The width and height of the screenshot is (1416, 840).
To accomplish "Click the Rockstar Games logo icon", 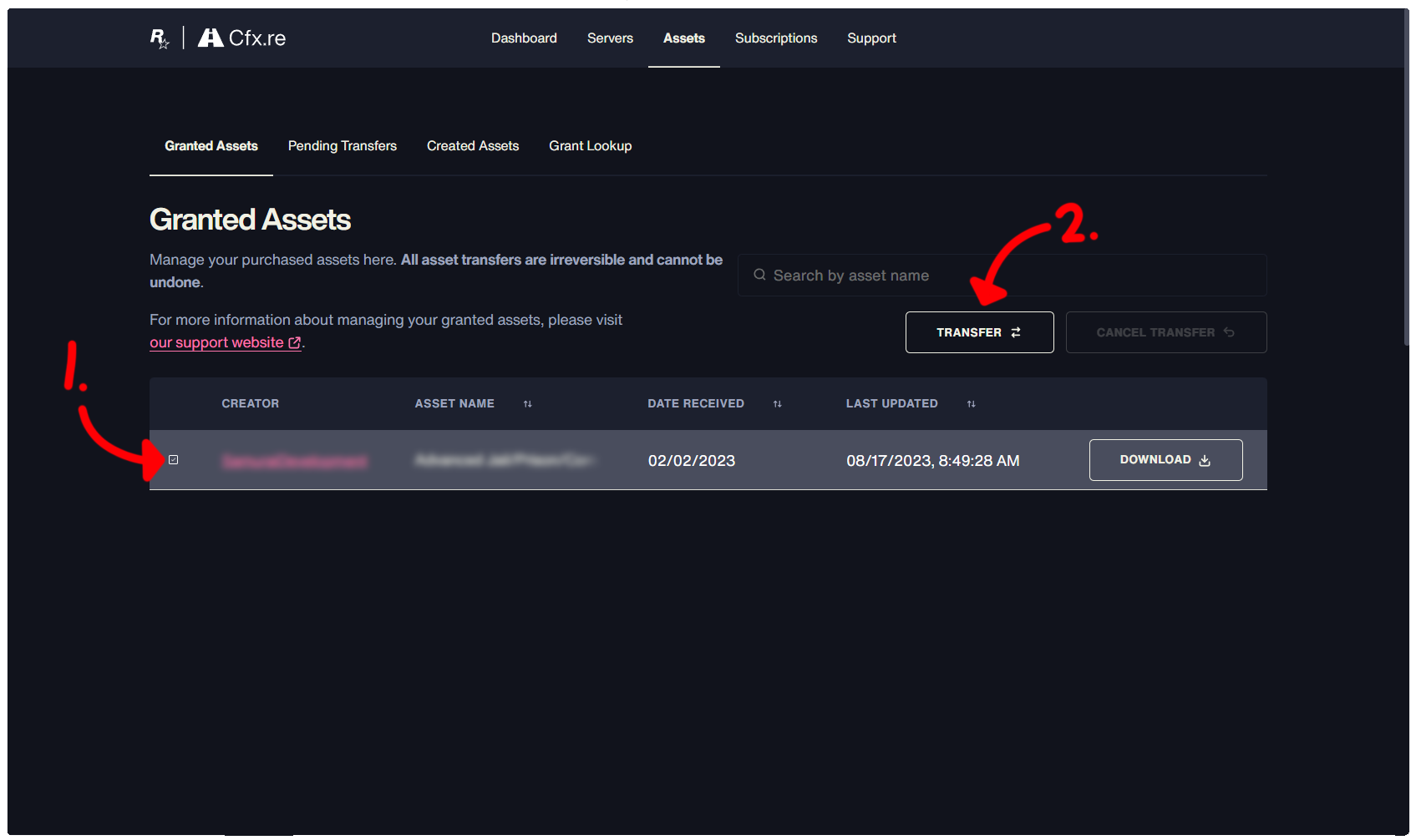I will click(x=160, y=38).
